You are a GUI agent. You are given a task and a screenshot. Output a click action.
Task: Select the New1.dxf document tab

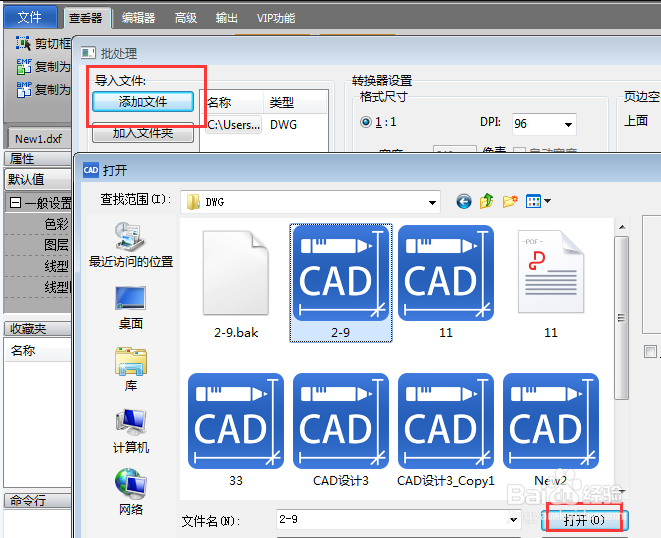pyautogui.click(x=38, y=138)
